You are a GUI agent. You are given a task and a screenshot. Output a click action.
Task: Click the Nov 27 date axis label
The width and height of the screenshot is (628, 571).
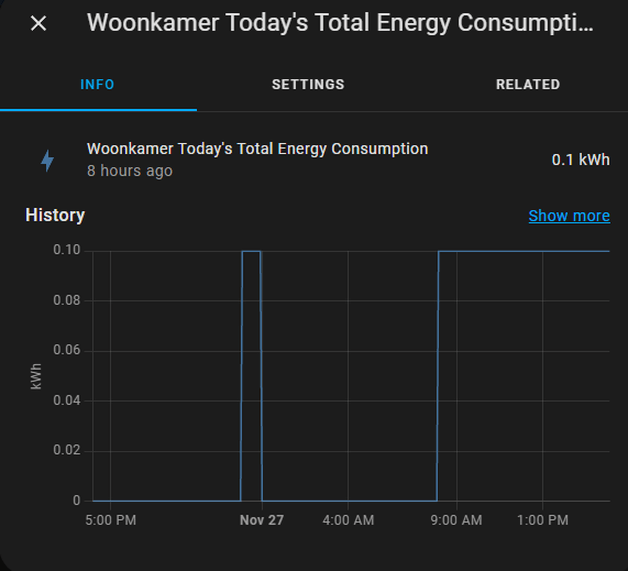pyautogui.click(x=262, y=520)
